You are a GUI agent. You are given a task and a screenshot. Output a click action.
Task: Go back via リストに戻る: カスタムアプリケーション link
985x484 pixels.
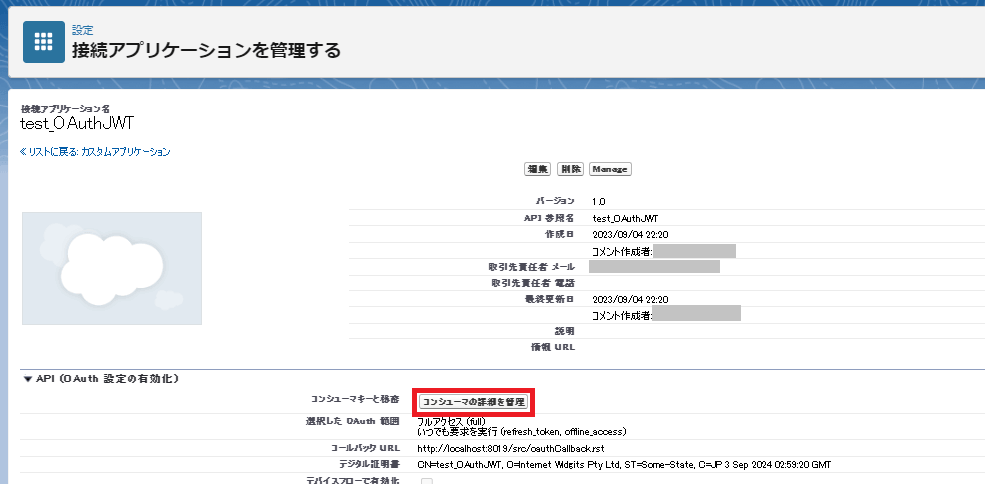pyautogui.click(x=95, y=151)
